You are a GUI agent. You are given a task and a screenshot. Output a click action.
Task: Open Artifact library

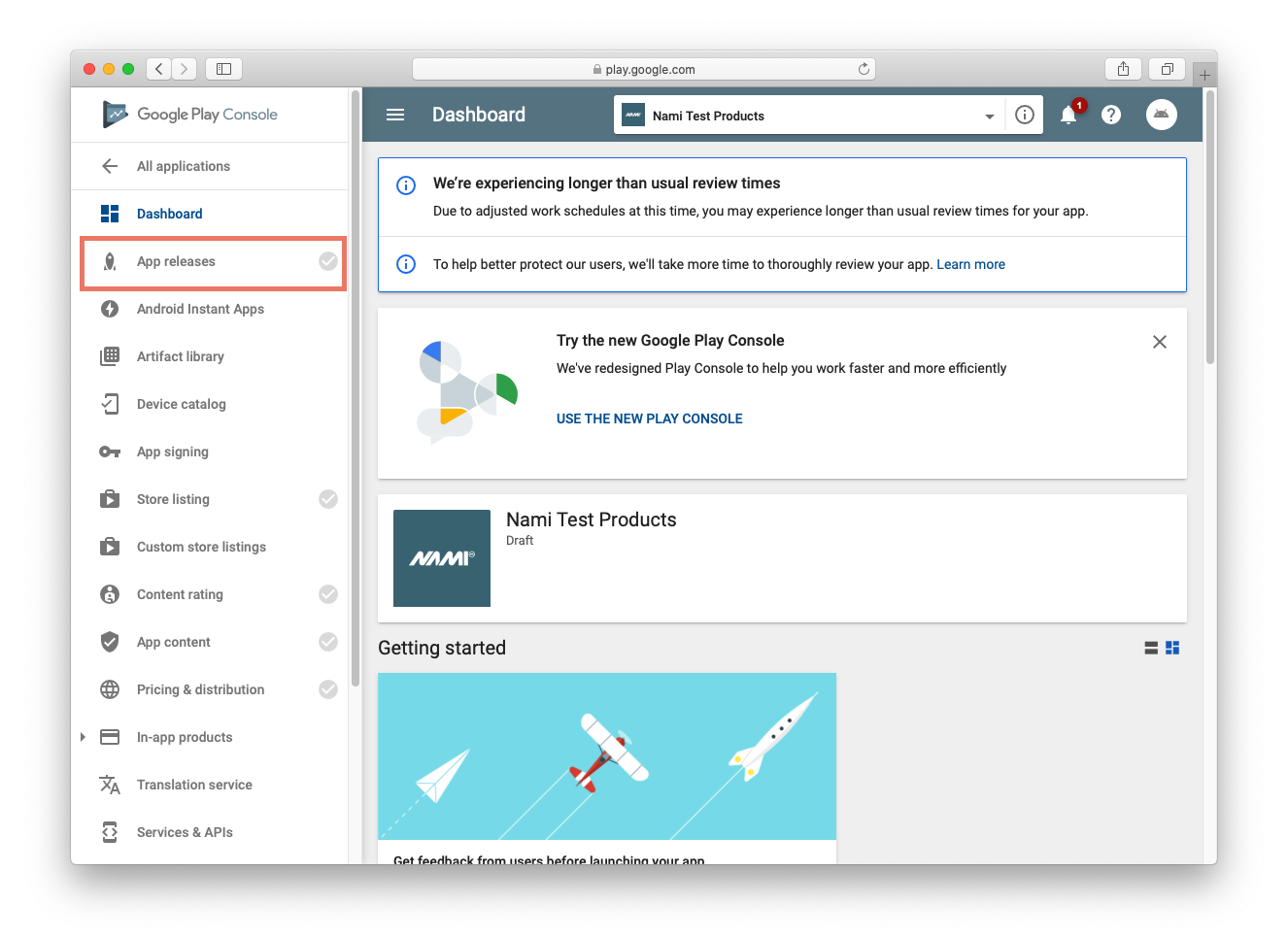pyautogui.click(x=181, y=356)
